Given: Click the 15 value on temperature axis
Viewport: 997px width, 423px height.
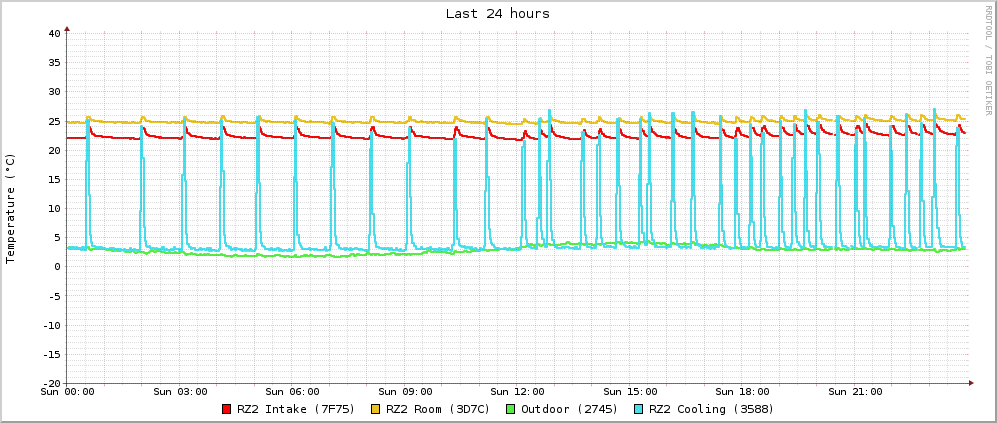Looking at the screenshot, I should point(53,179).
